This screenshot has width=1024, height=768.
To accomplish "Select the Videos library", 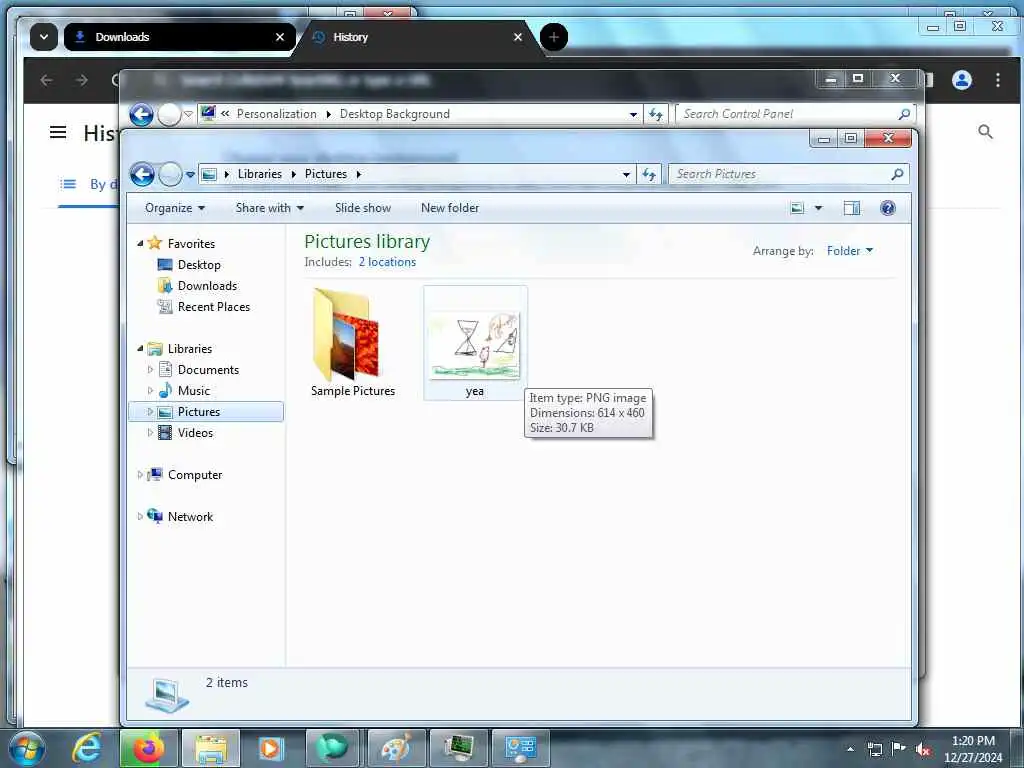I will coord(195,432).
